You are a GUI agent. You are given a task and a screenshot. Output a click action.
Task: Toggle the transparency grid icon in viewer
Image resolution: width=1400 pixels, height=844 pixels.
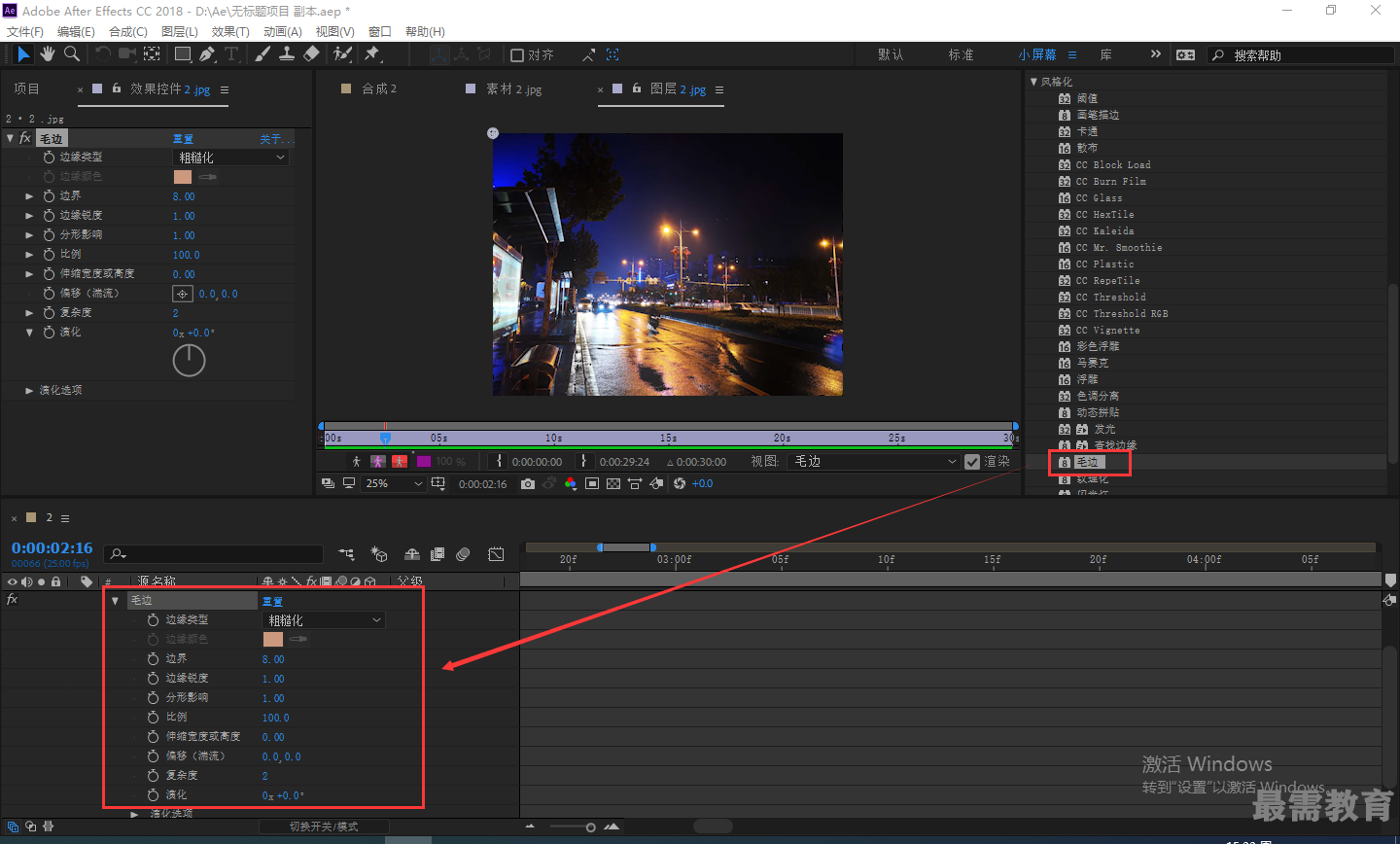click(613, 483)
